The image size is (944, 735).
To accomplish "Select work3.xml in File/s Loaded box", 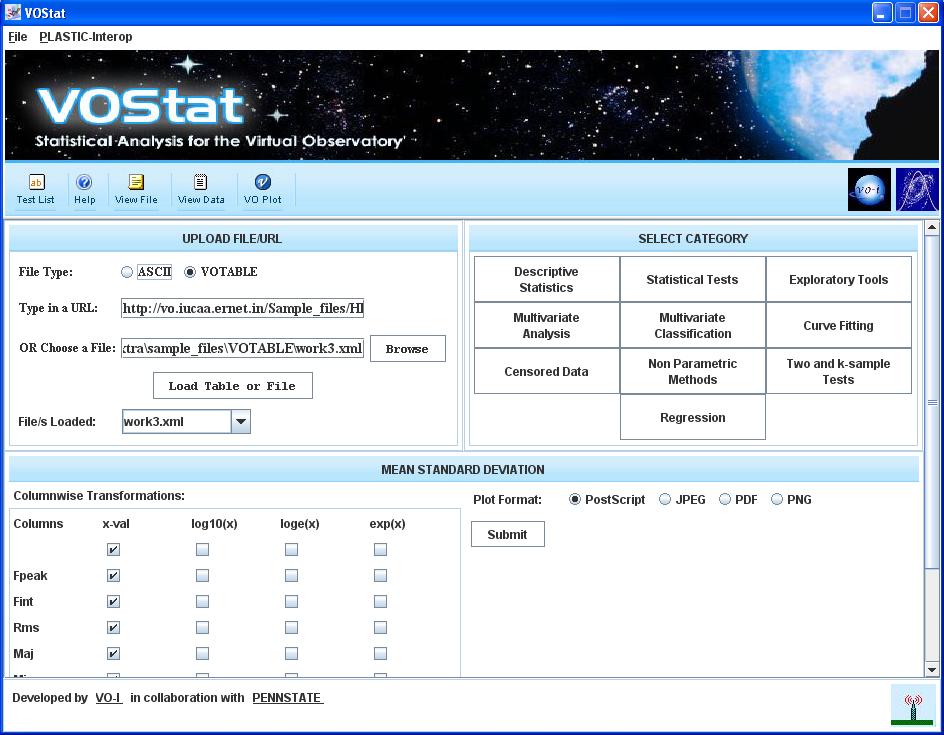I will [176, 421].
